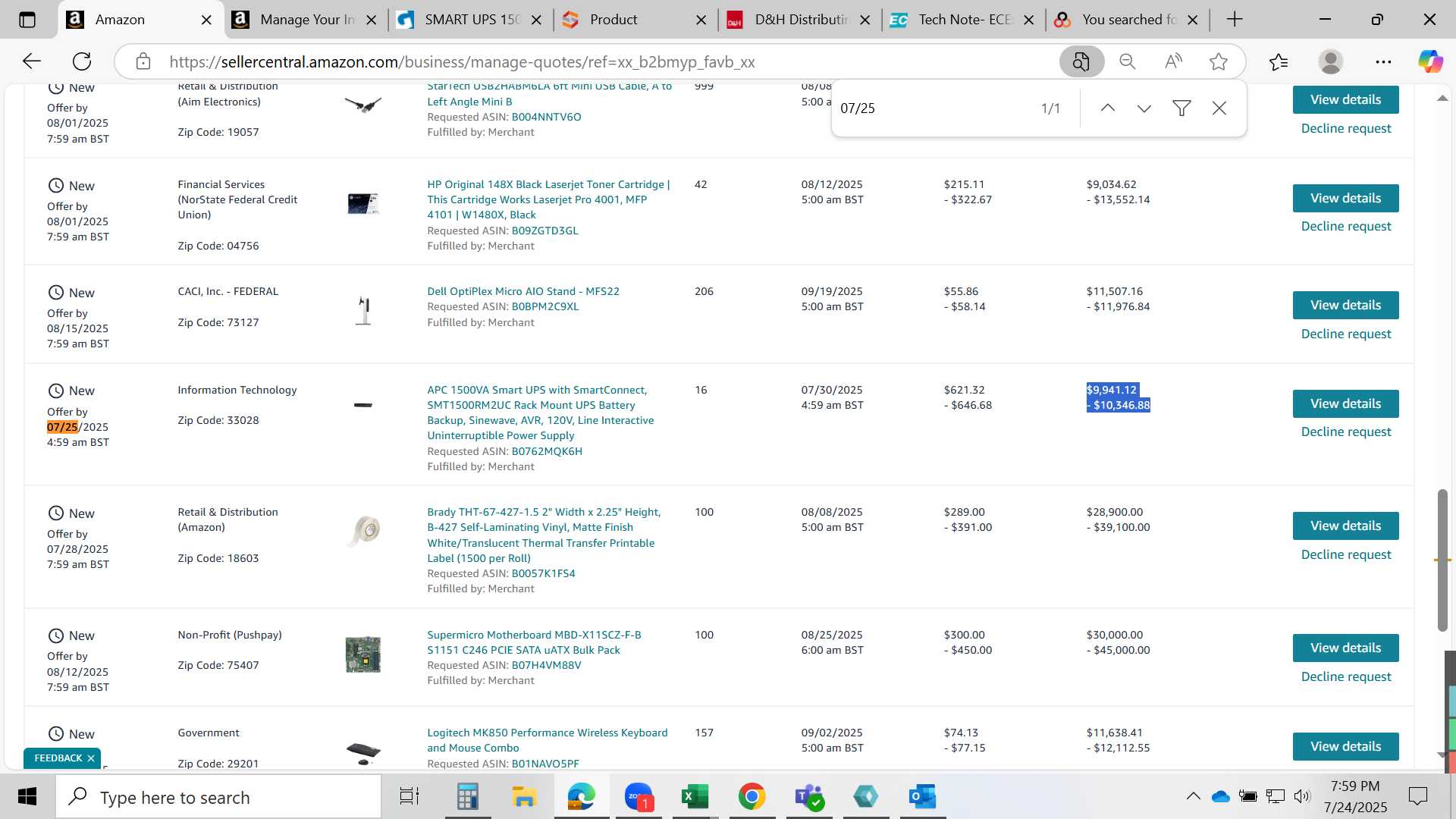
Task: Dismiss the FEEDBACK badge
Action: (91, 758)
